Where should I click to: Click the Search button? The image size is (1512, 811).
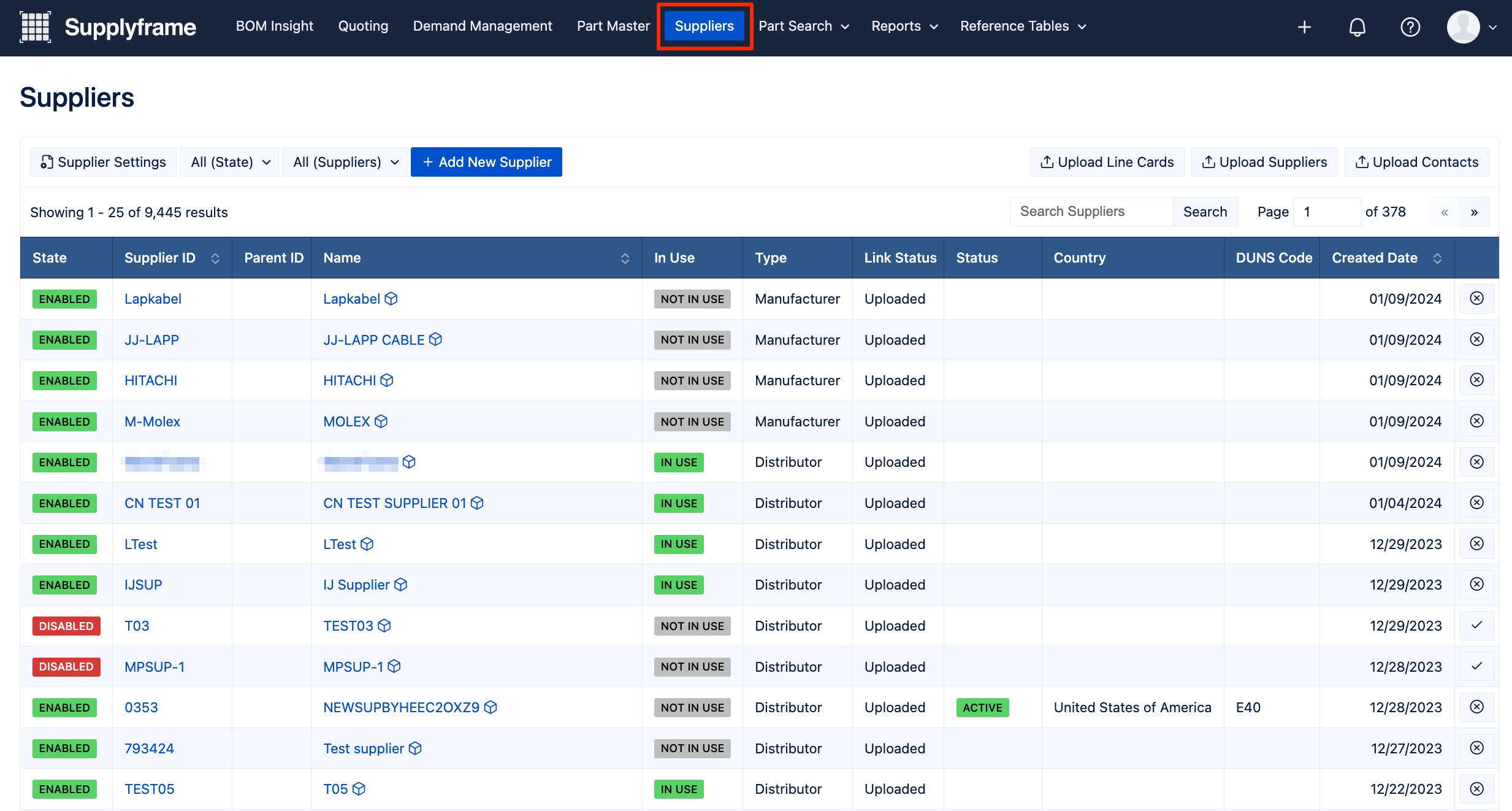tap(1205, 212)
